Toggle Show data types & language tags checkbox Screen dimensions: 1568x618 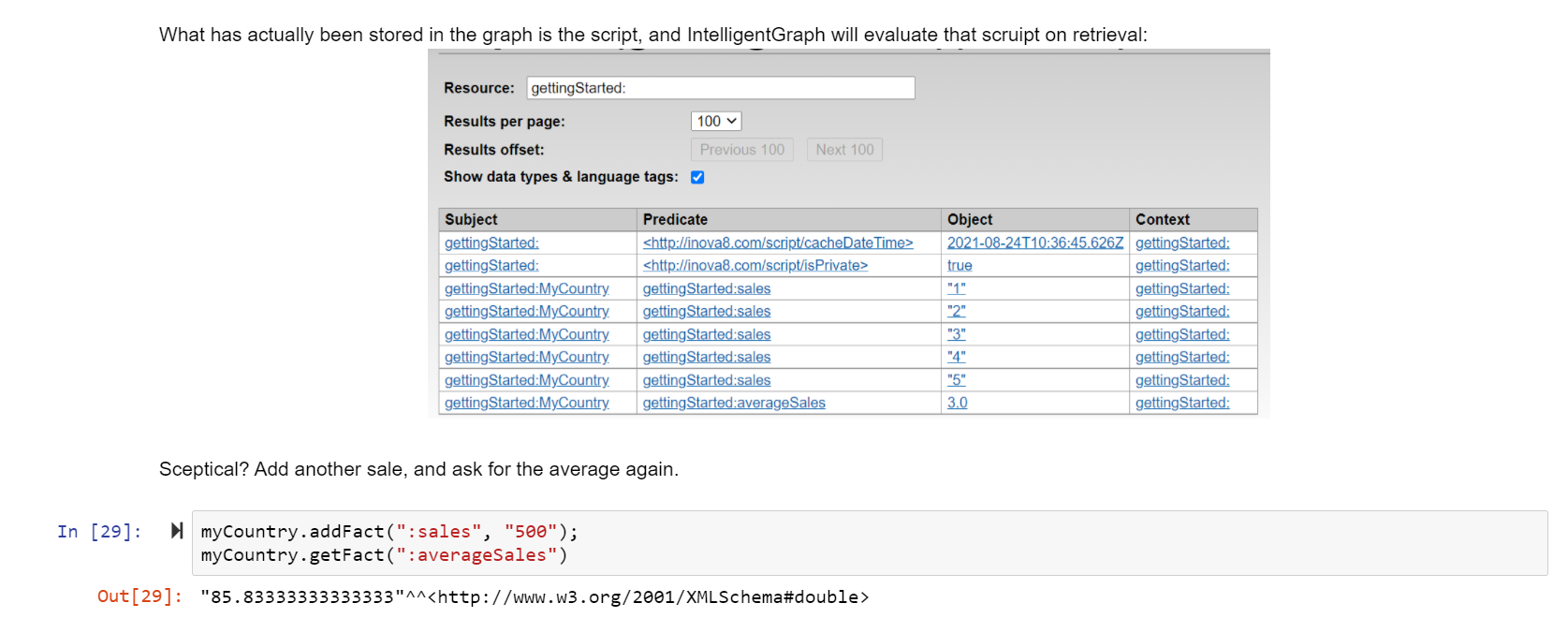click(x=697, y=177)
